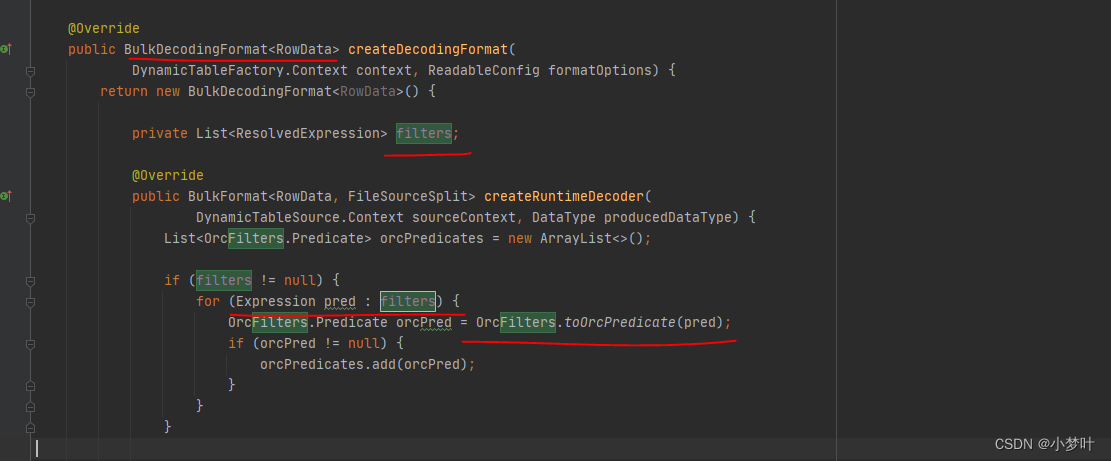Click the ReadableConfig type name
Image resolution: width=1111 pixels, height=461 pixels.
click(x=484, y=71)
